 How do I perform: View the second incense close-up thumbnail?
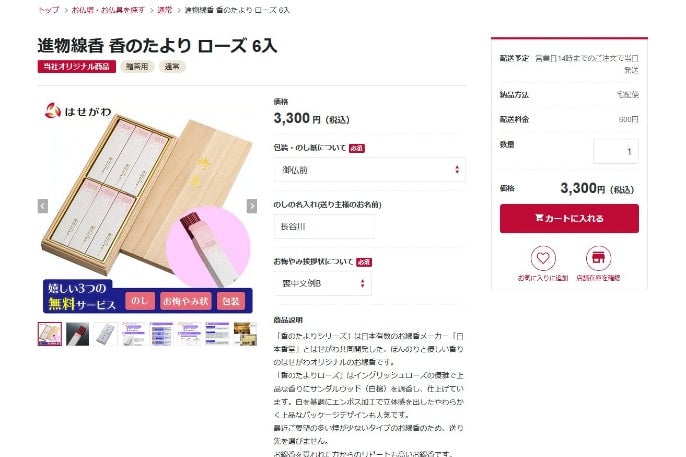pyautogui.click(x=77, y=334)
